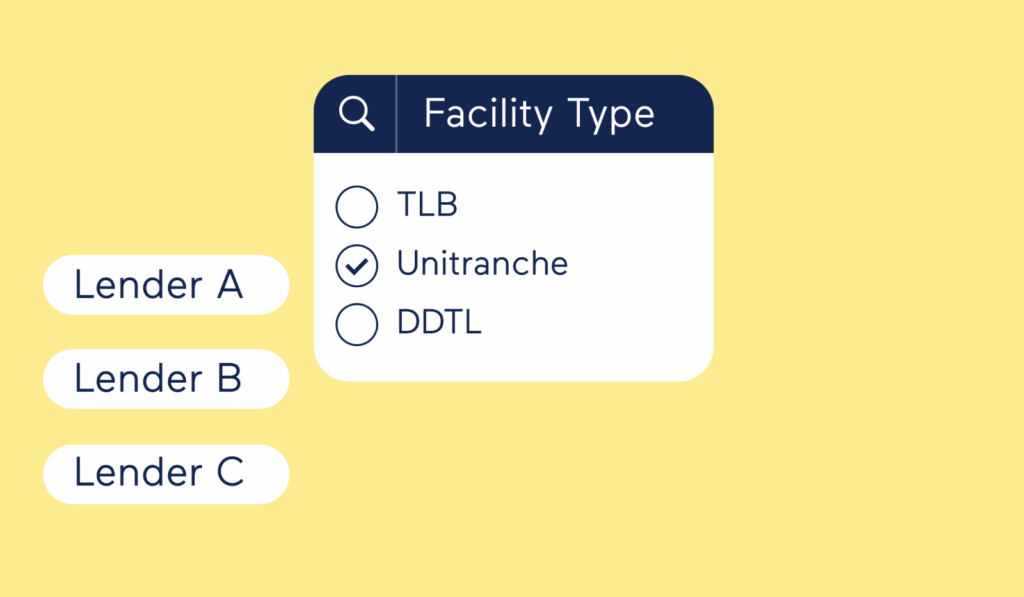This screenshot has width=1024, height=597.
Task: Click the magnifying glass search icon
Action: [356, 115]
